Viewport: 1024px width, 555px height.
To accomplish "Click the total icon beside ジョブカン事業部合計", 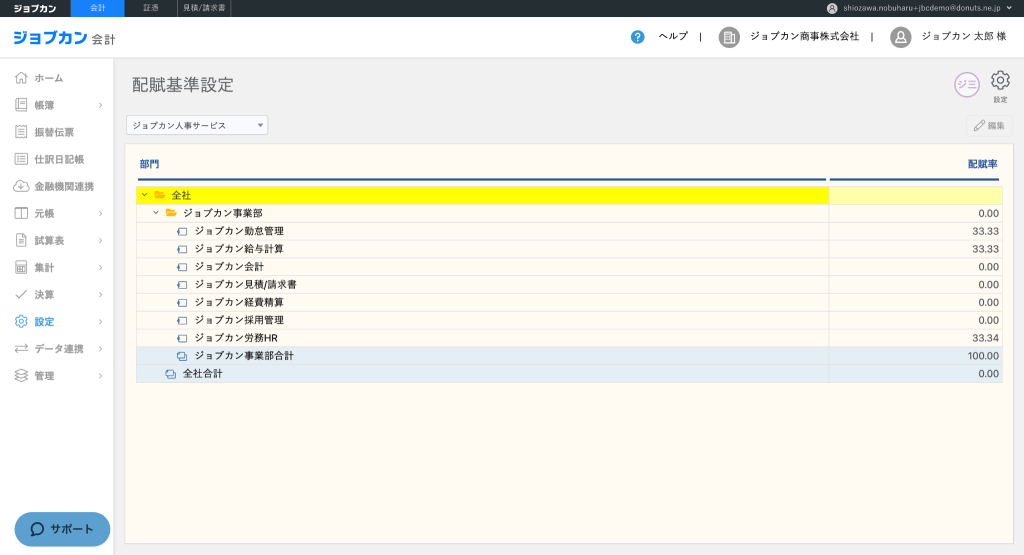I will point(182,356).
